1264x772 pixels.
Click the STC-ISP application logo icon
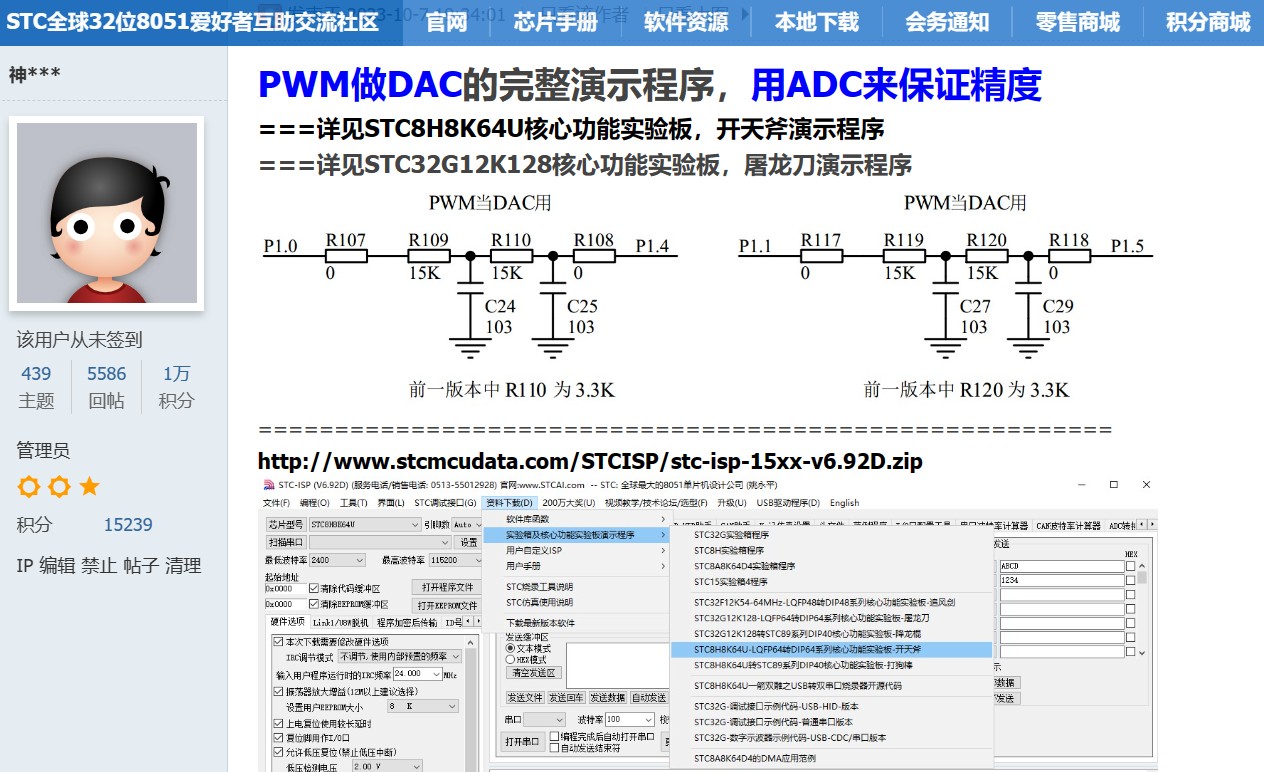[x=268, y=484]
